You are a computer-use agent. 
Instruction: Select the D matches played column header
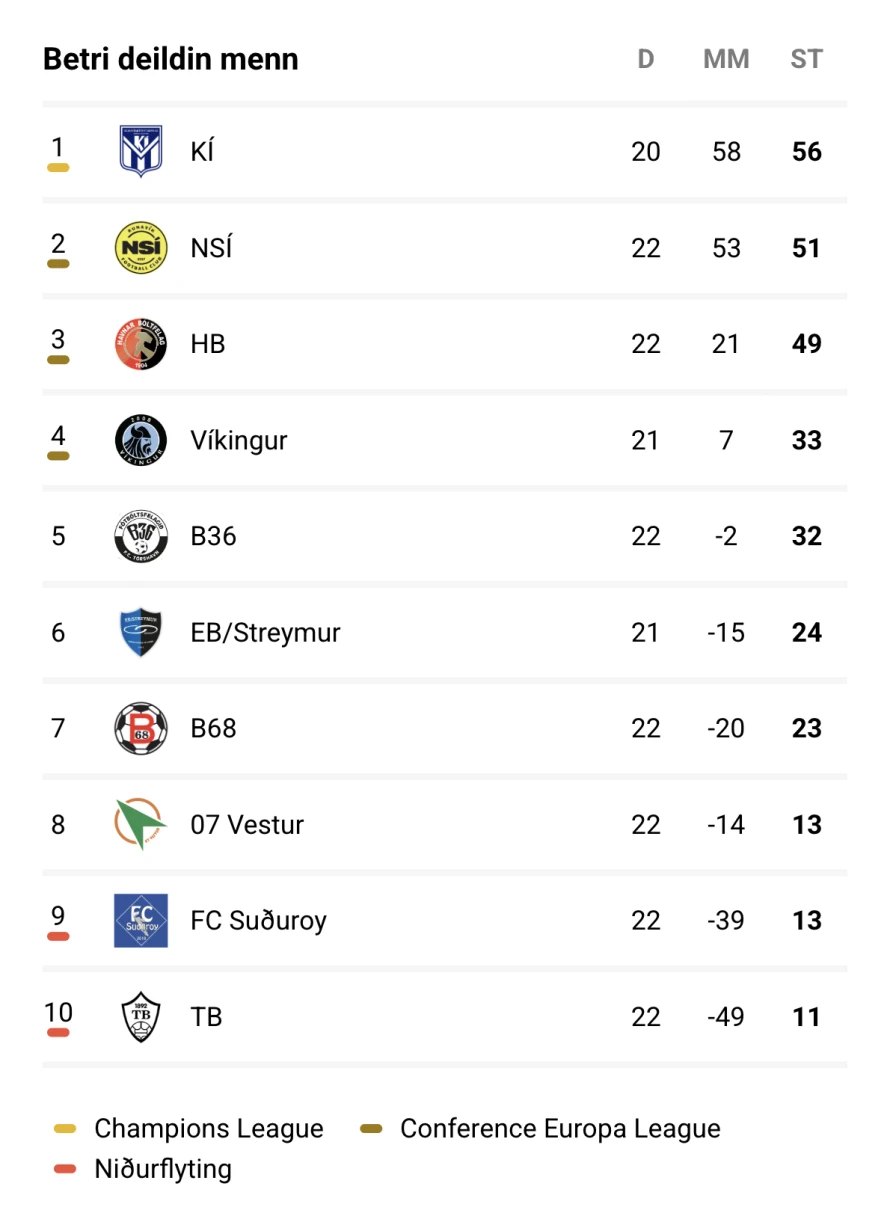coord(646,59)
